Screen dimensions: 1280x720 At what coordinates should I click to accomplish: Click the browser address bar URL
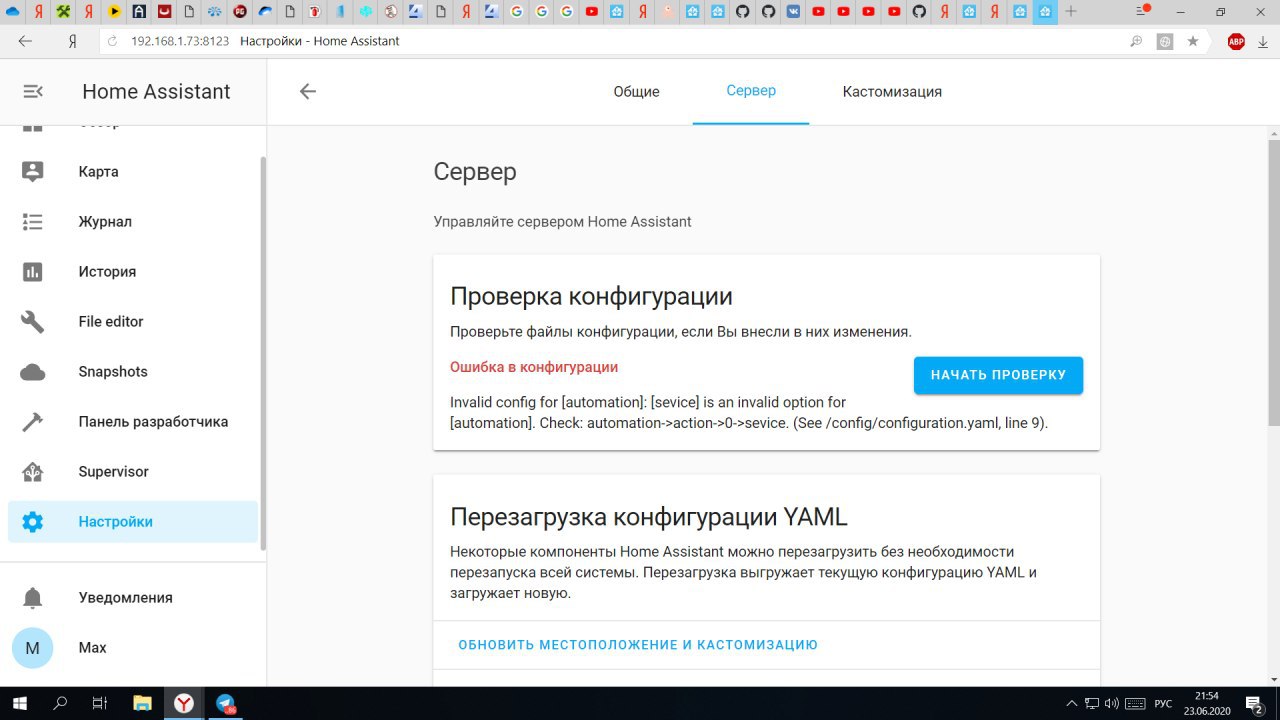point(180,41)
